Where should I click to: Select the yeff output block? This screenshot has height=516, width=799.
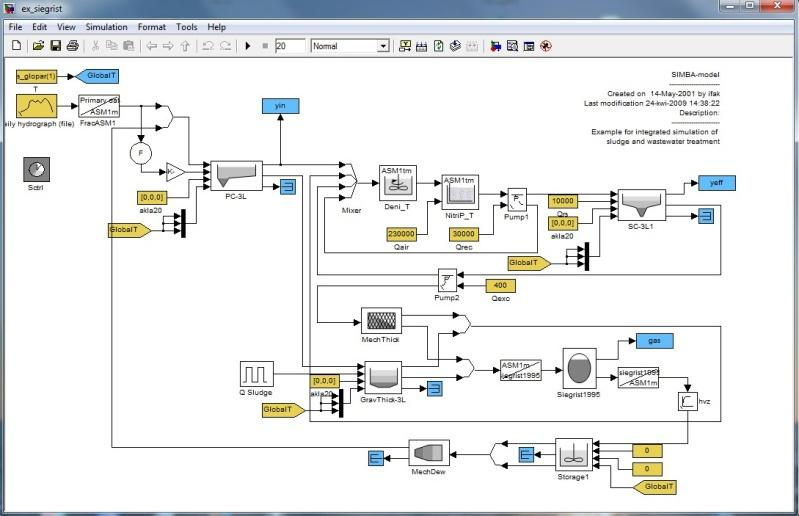coord(716,182)
